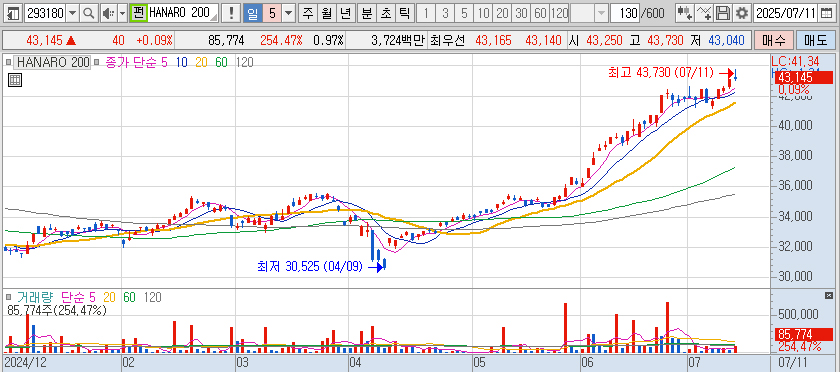Click volume ratio 254.47% in quote bar
840x372 pixels.
(281, 40)
